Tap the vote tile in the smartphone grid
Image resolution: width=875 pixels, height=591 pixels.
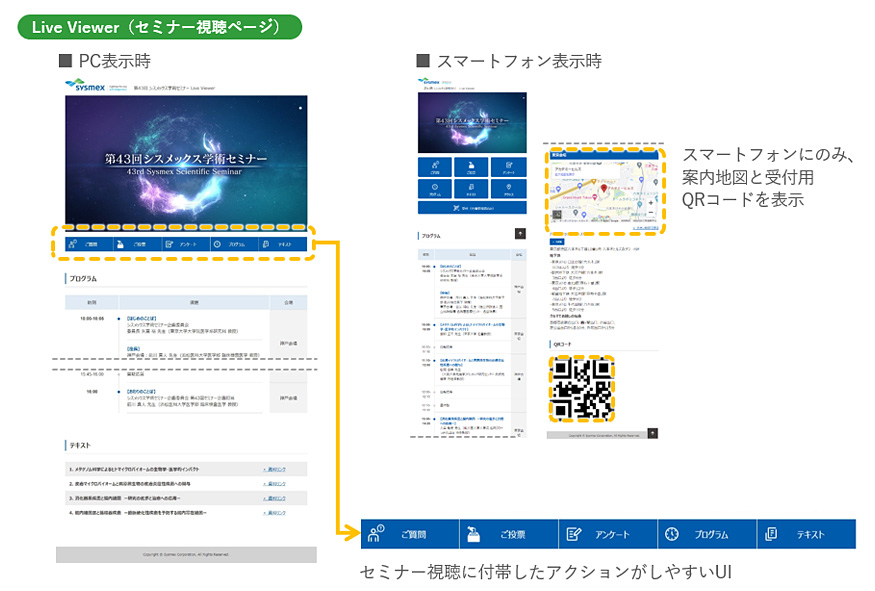click(x=472, y=167)
